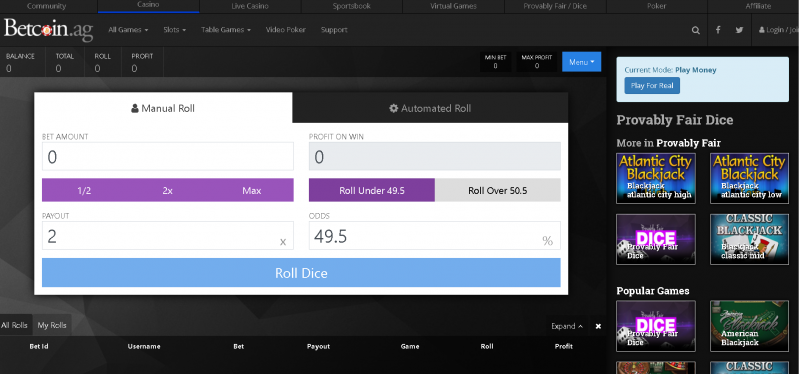This screenshot has height=374, width=800.
Task: Open the Twitter icon link
Action: click(x=739, y=30)
